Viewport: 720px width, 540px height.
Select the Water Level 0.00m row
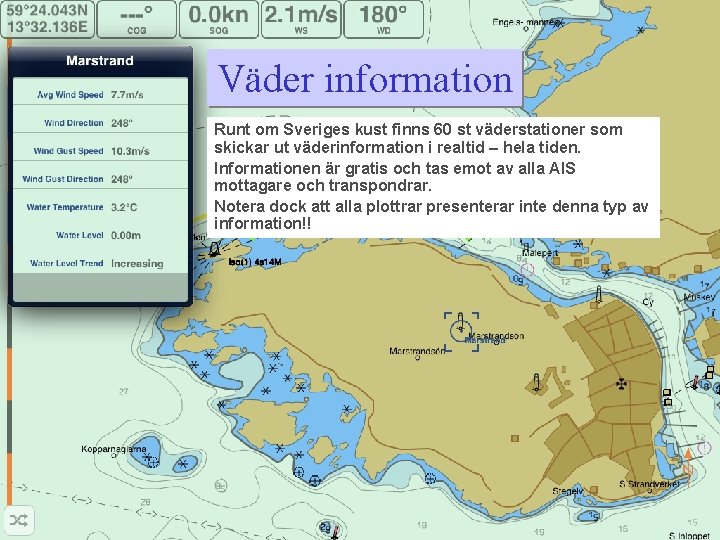coord(100,235)
